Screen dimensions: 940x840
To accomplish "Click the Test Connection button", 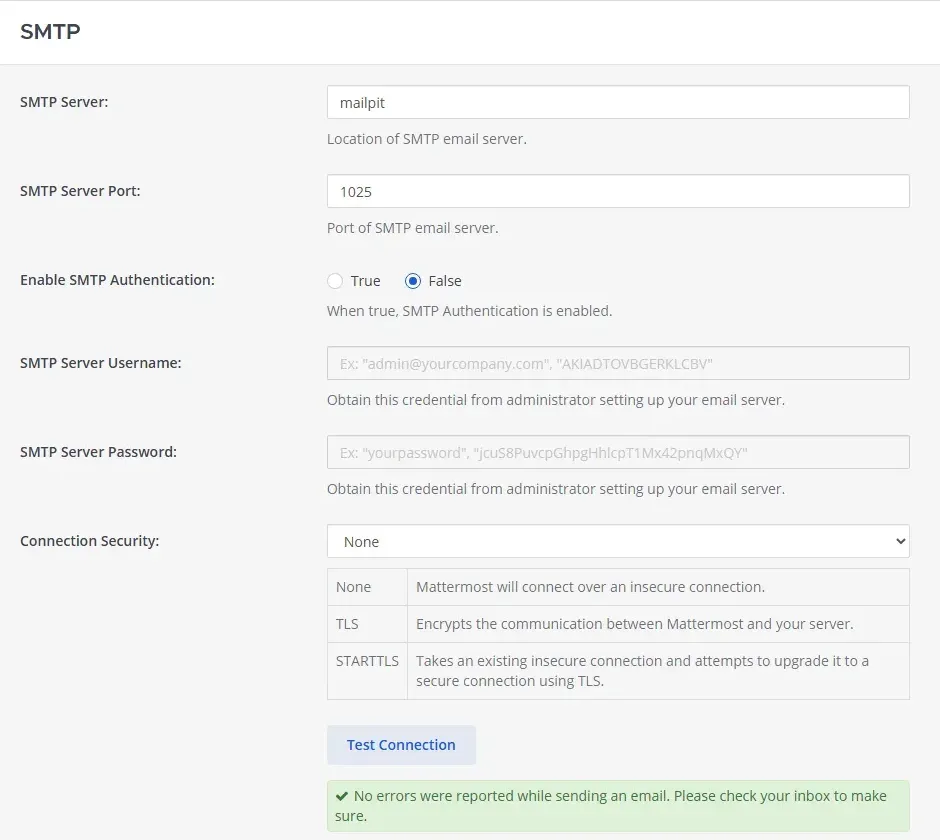I will coord(401,745).
